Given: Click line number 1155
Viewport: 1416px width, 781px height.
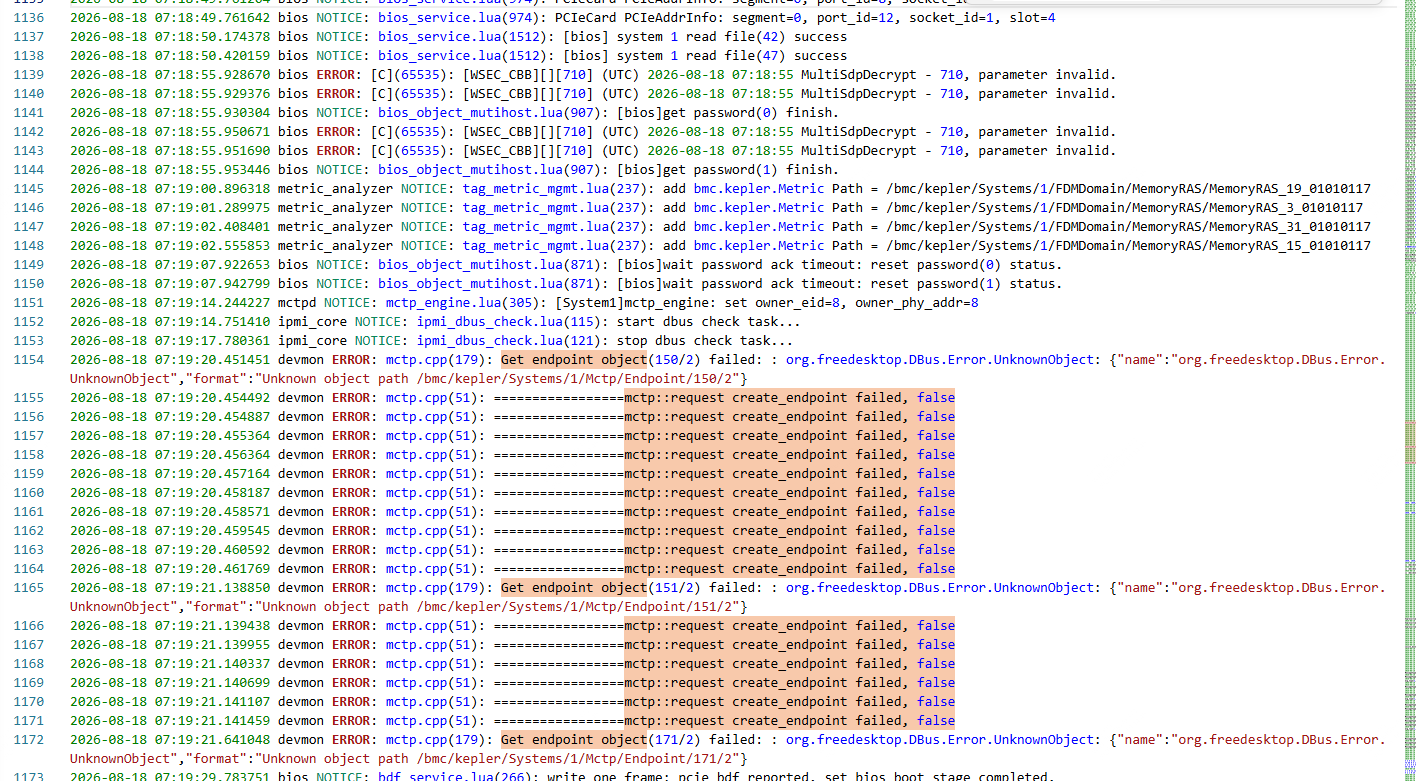Looking at the screenshot, I should tap(29, 398).
